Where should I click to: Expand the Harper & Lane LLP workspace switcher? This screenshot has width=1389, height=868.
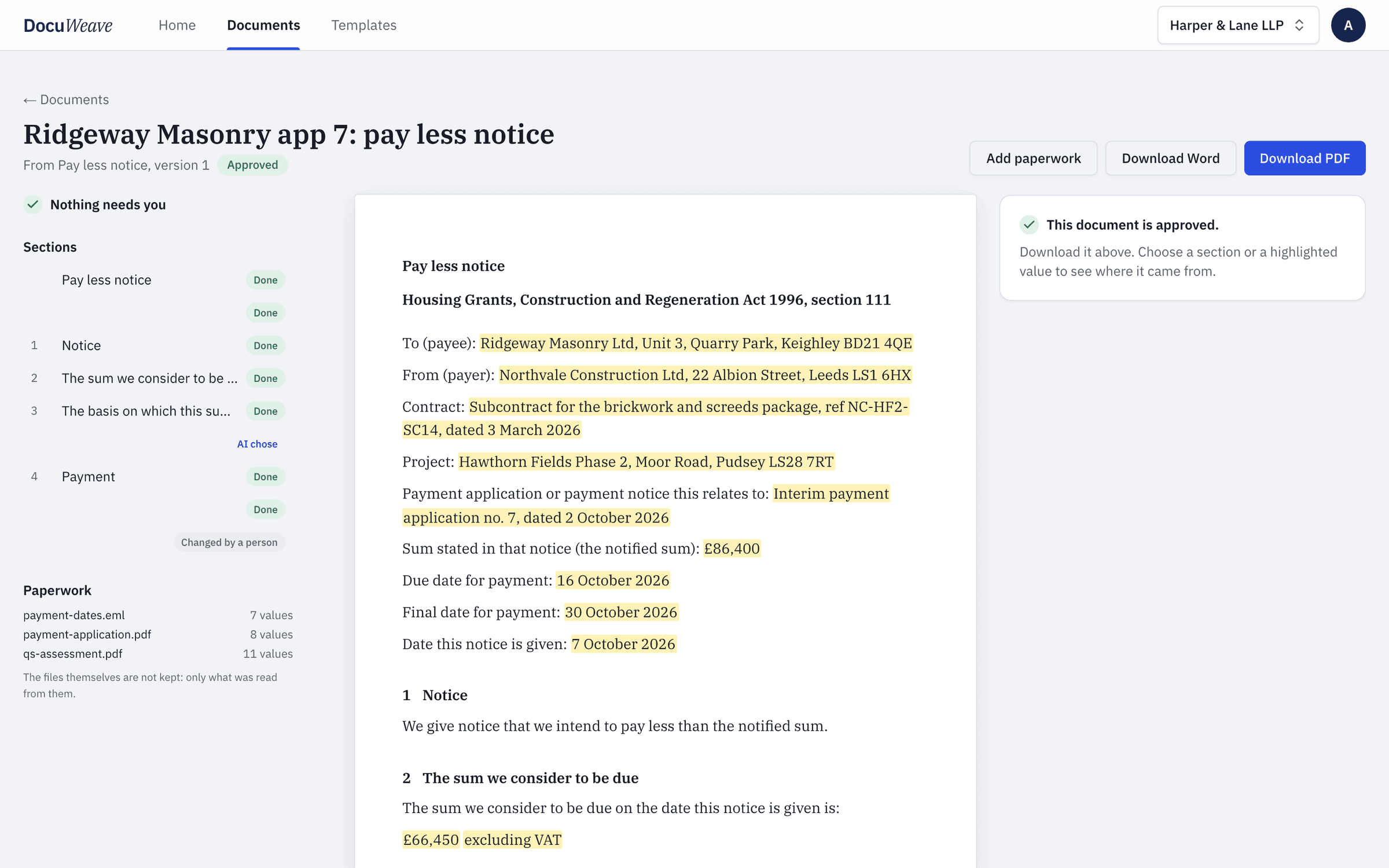tap(1237, 25)
